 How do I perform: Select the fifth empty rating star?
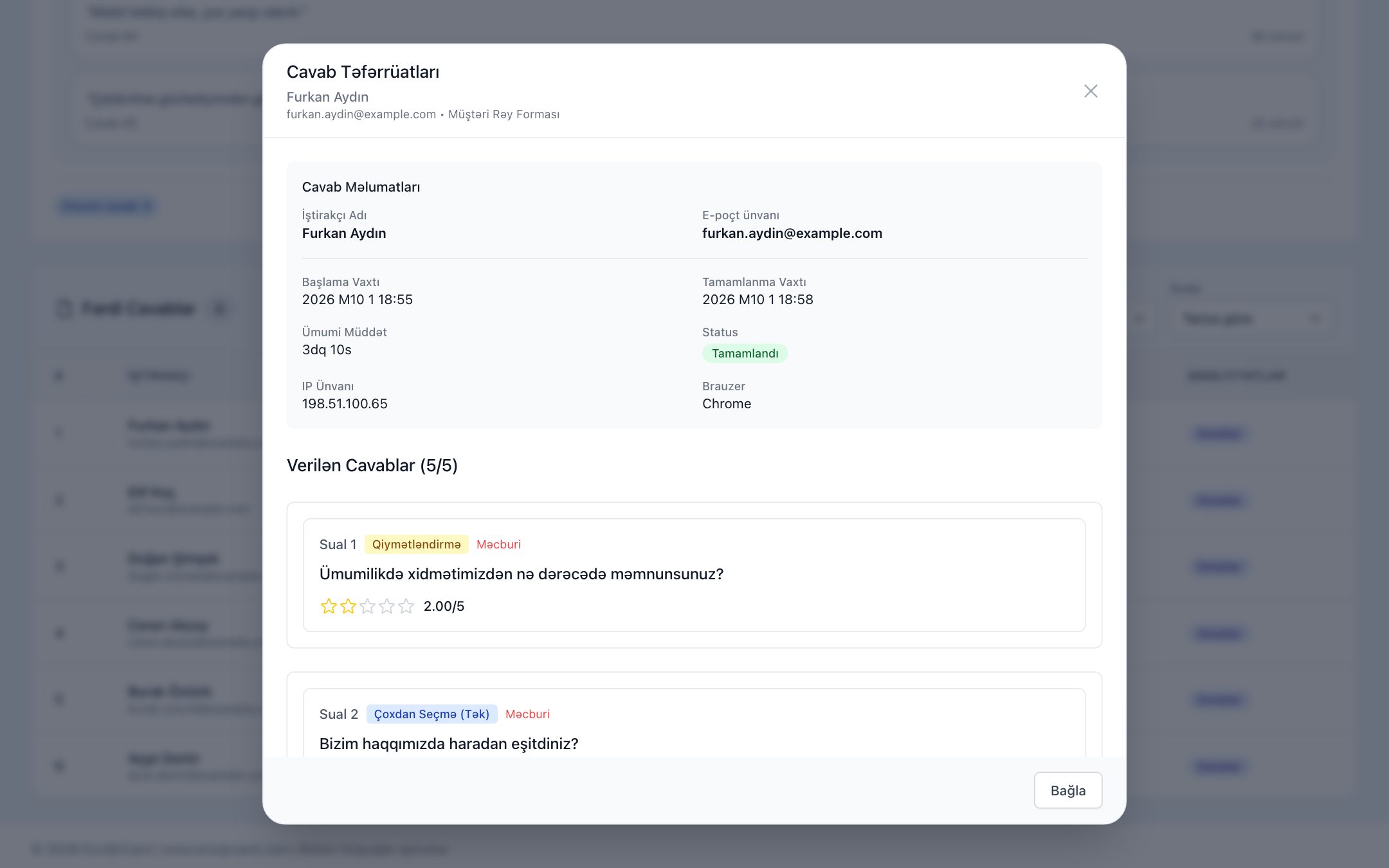click(x=406, y=606)
